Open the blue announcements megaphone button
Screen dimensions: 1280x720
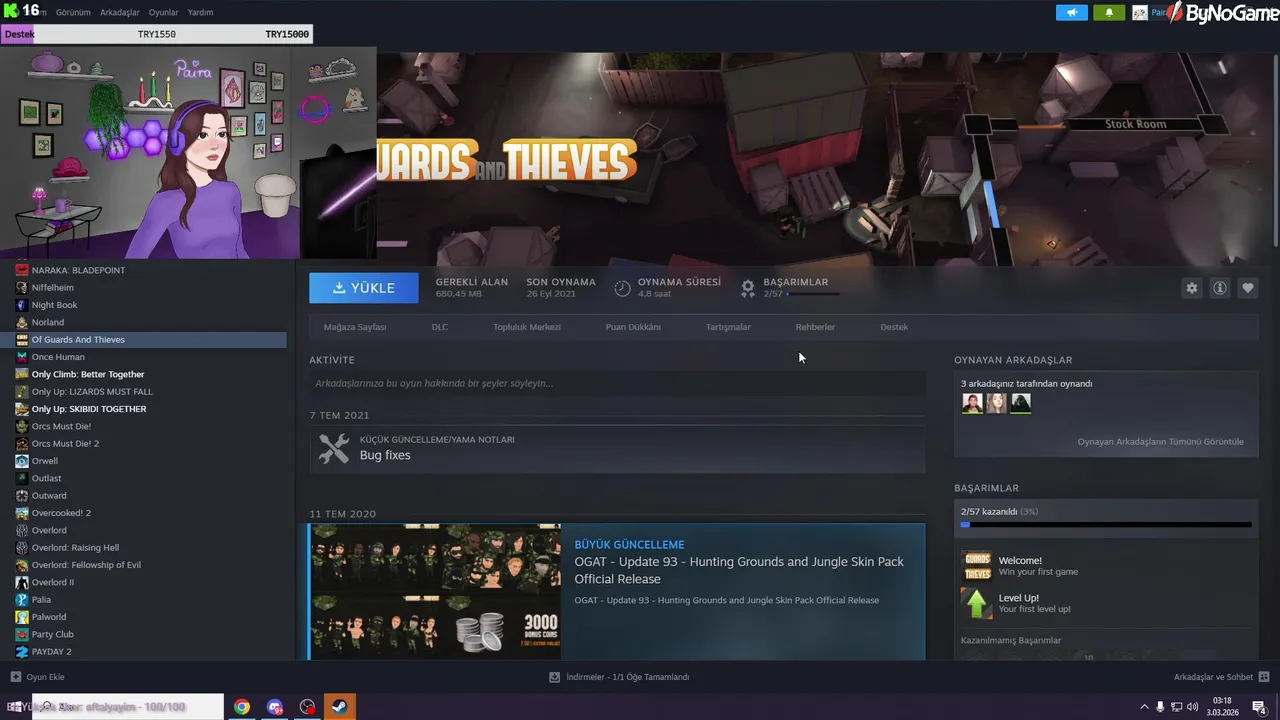coord(1072,13)
